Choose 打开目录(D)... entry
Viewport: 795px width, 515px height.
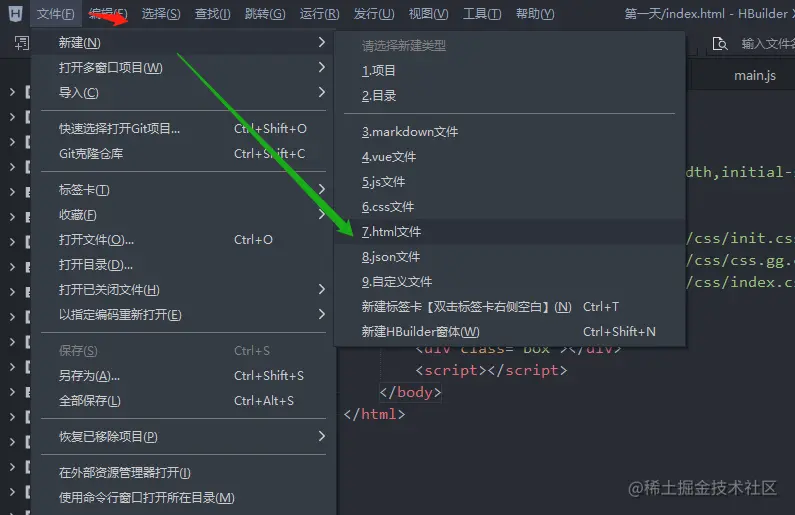point(184,265)
